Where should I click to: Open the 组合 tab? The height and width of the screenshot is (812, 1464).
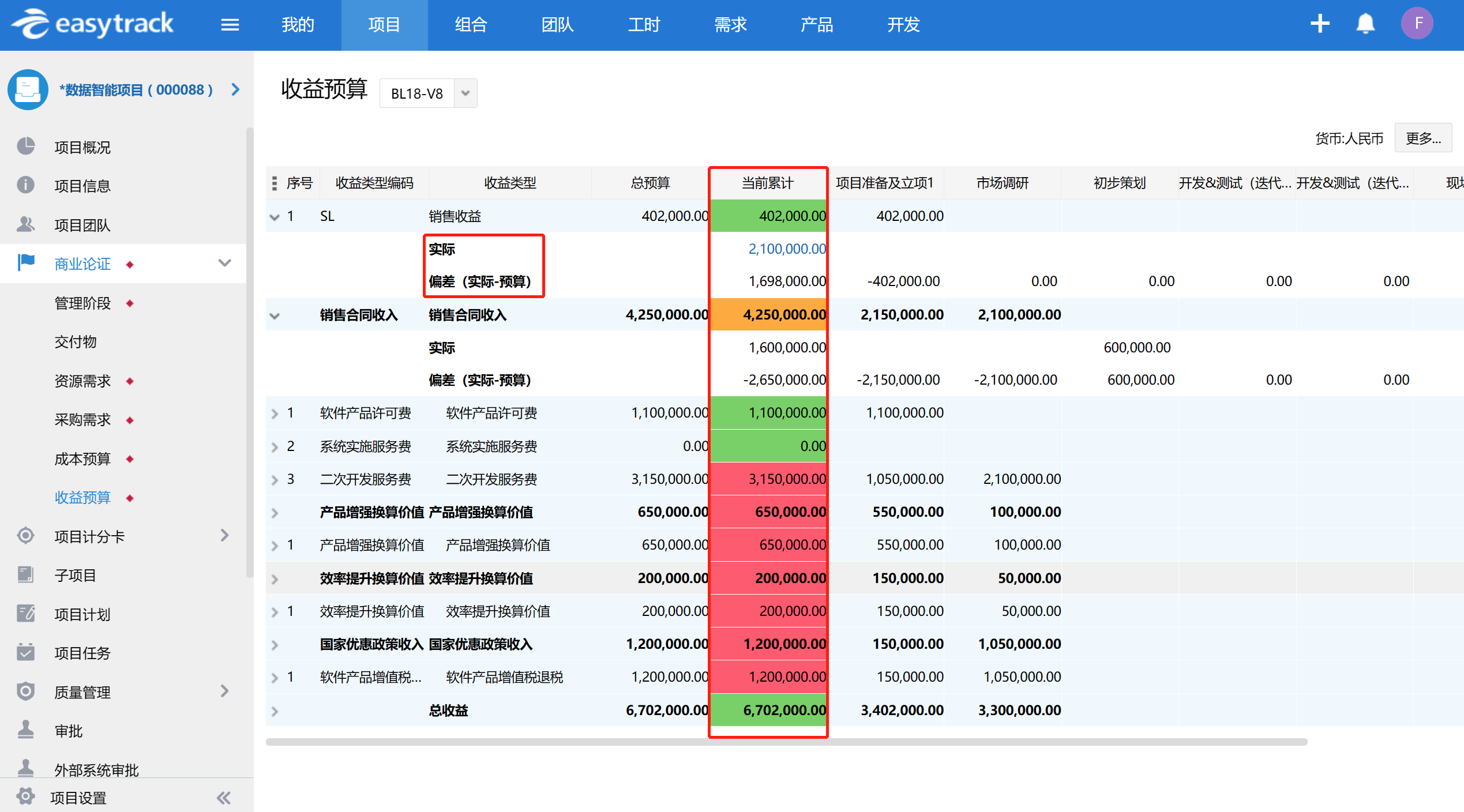(471, 25)
